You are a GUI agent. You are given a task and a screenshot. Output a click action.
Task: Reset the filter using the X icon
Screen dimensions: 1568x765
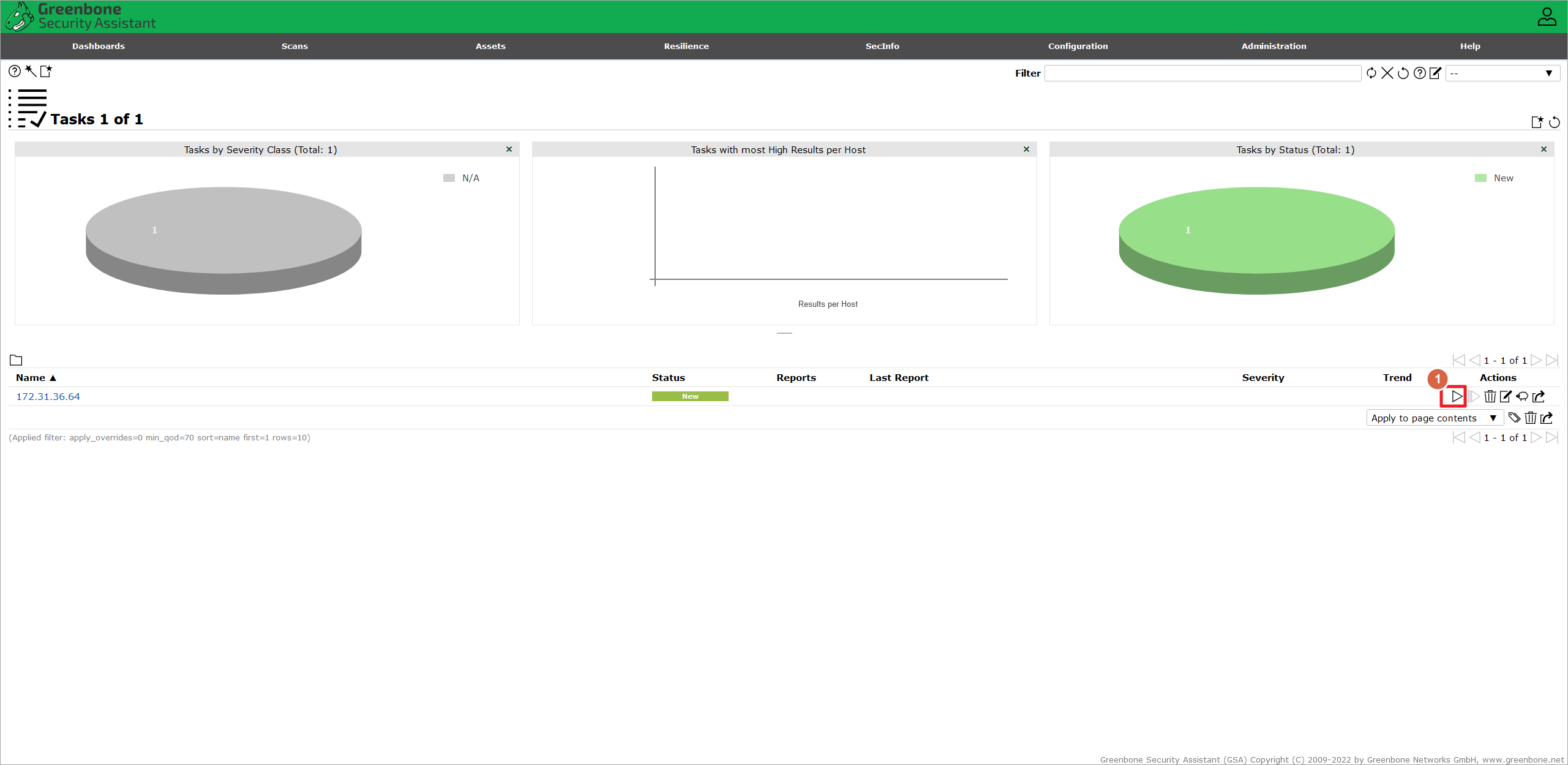click(x=1387, y=73)
